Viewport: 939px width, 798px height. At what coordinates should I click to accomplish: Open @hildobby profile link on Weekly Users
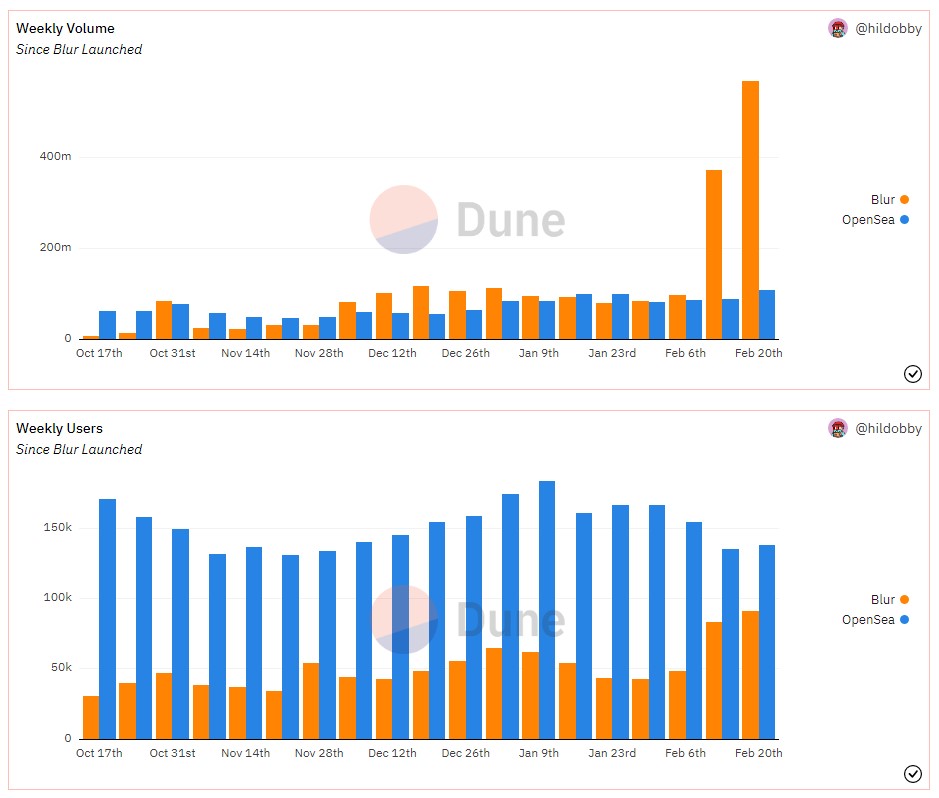click(888, 428)
